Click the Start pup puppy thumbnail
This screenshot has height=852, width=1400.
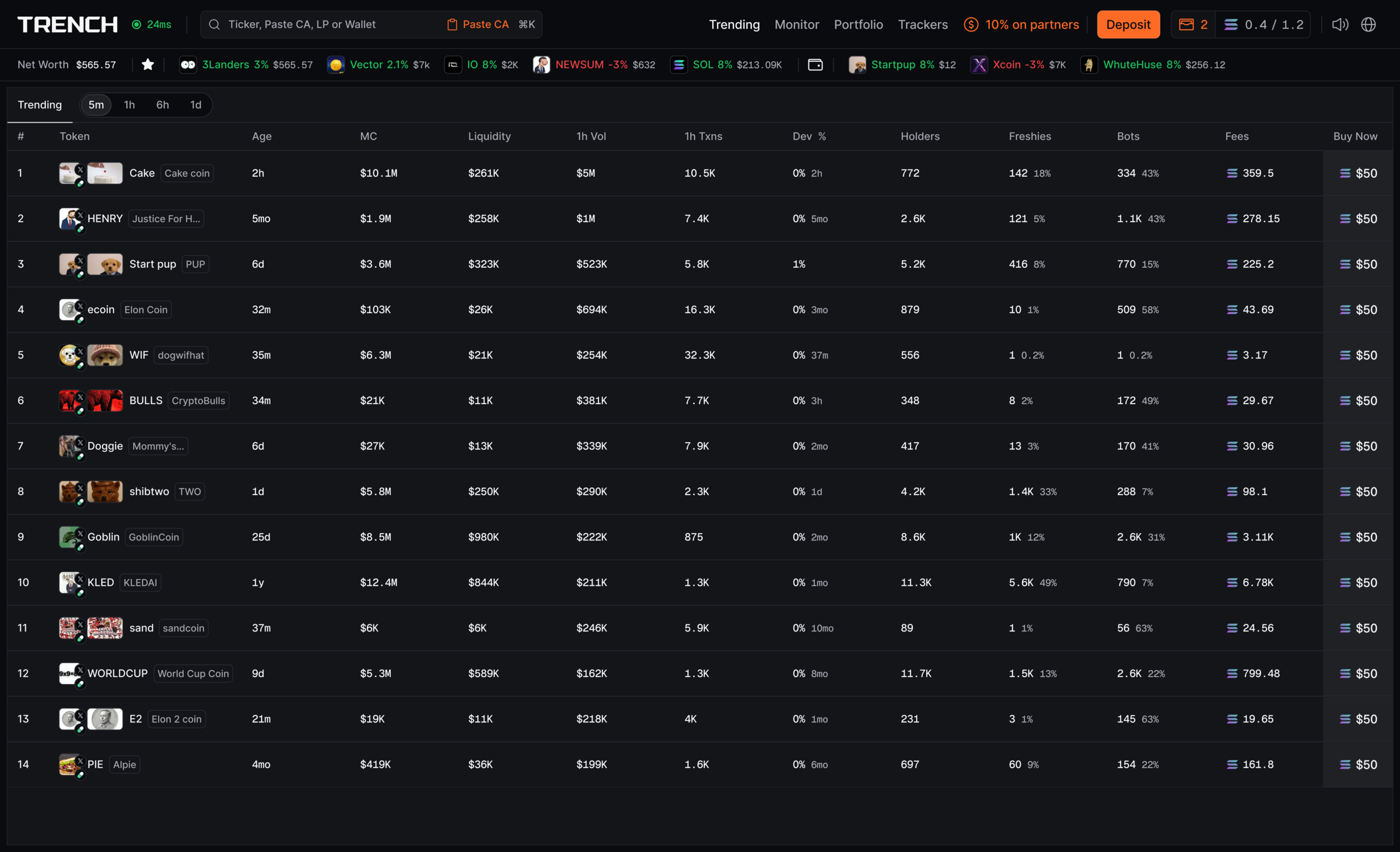pos(105,264)
